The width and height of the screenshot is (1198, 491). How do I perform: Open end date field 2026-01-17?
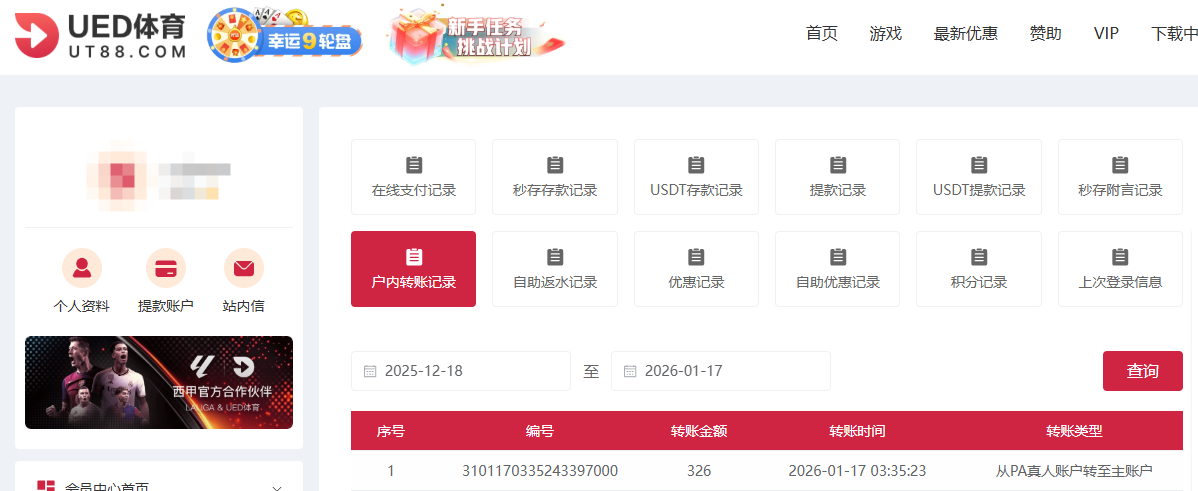(x=721, y=371)
